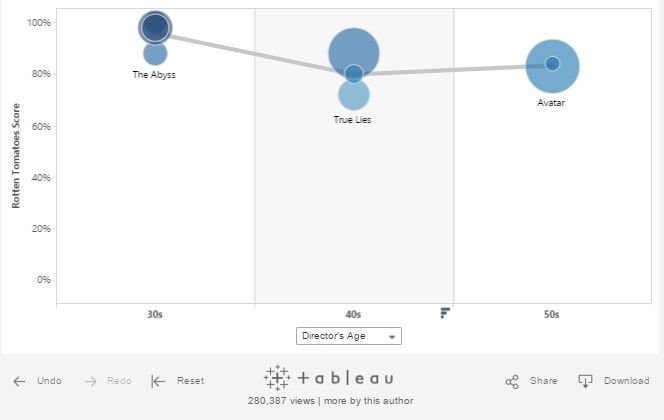Click the Download icon
Viewport: 664px width, 420px height.
click(x=586, y=381)
